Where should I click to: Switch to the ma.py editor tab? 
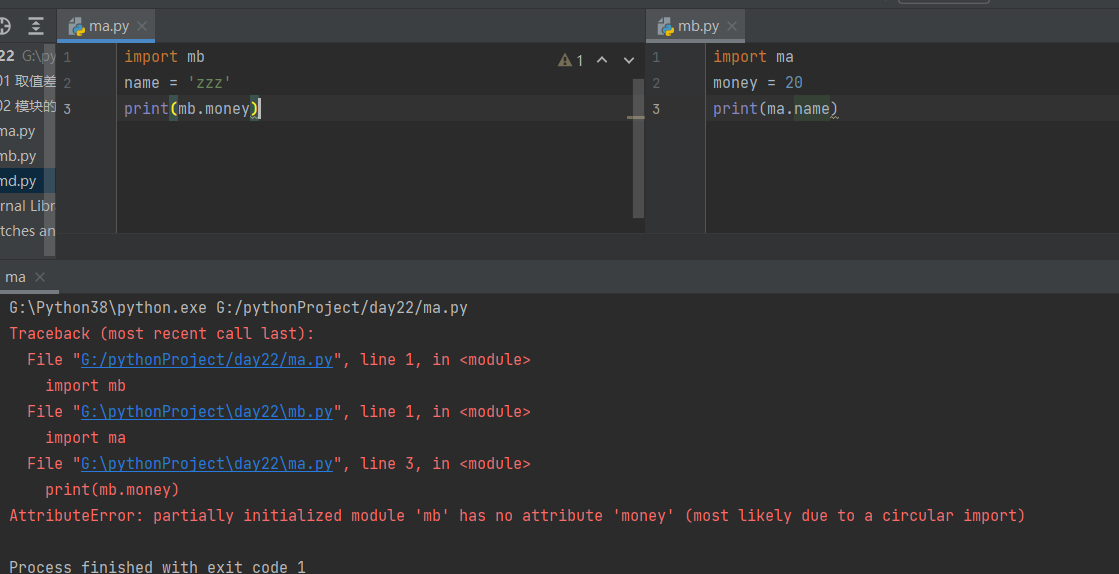pyautogui.click(x=108, y=26)
